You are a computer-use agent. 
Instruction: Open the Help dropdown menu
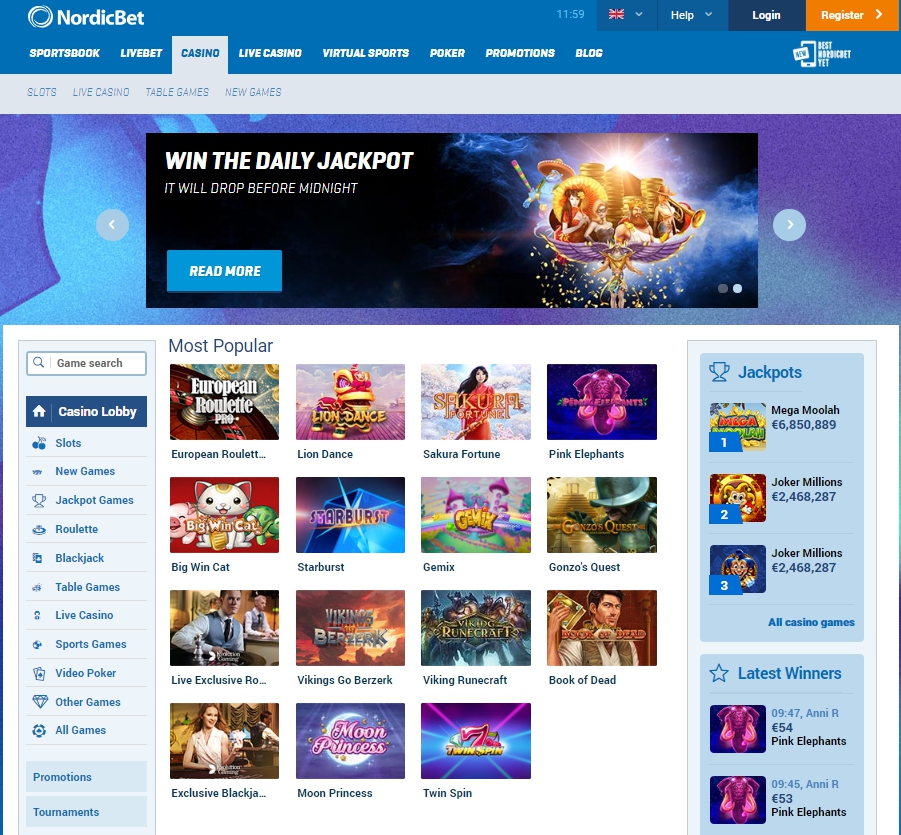point(692,15)
